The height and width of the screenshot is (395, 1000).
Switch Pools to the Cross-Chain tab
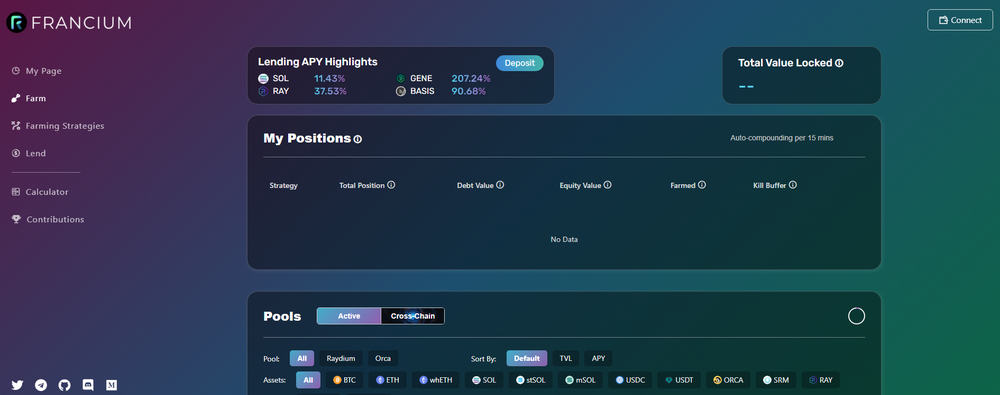(413, 316)
